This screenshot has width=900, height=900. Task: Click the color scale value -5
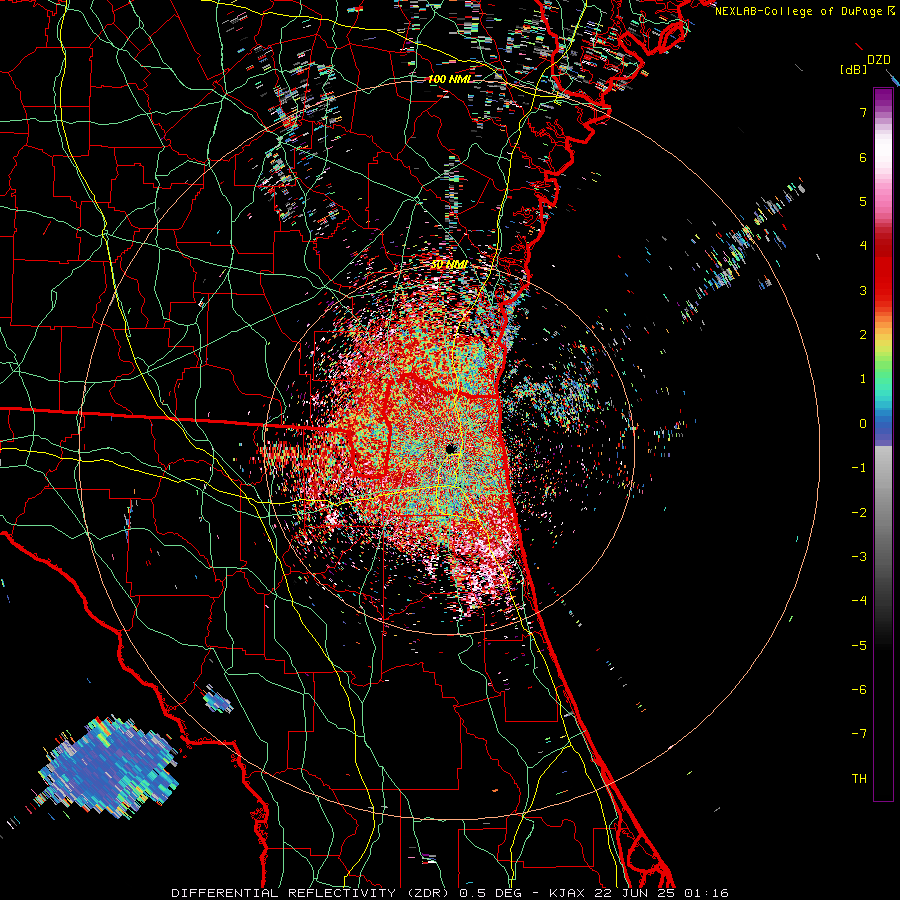[x=859, y=646]
